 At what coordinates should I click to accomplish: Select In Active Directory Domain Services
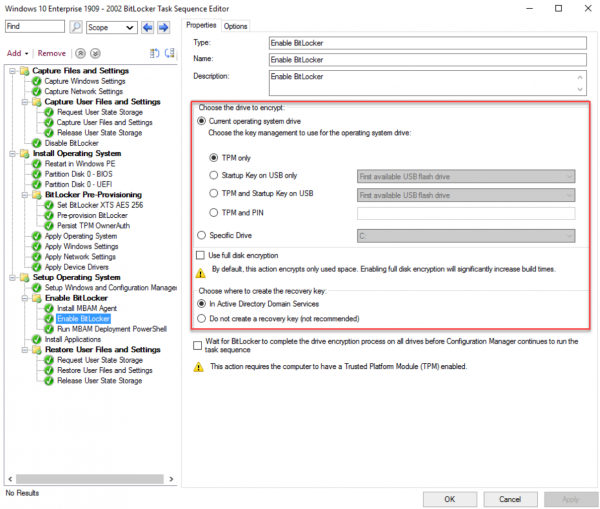(x=201, y=304)
